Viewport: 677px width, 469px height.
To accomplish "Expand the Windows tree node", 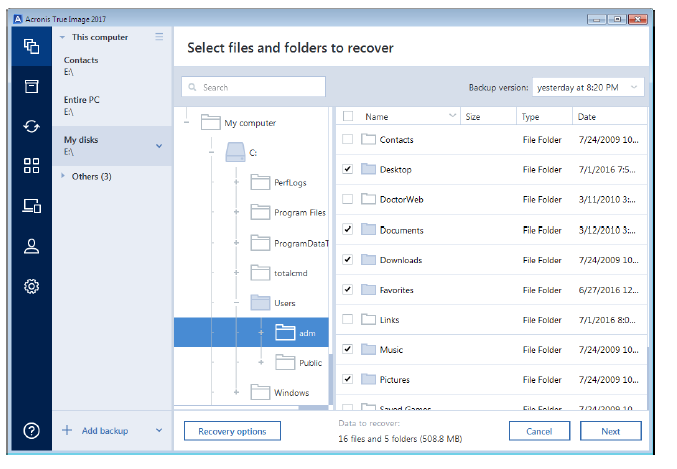I will point(237,392).
